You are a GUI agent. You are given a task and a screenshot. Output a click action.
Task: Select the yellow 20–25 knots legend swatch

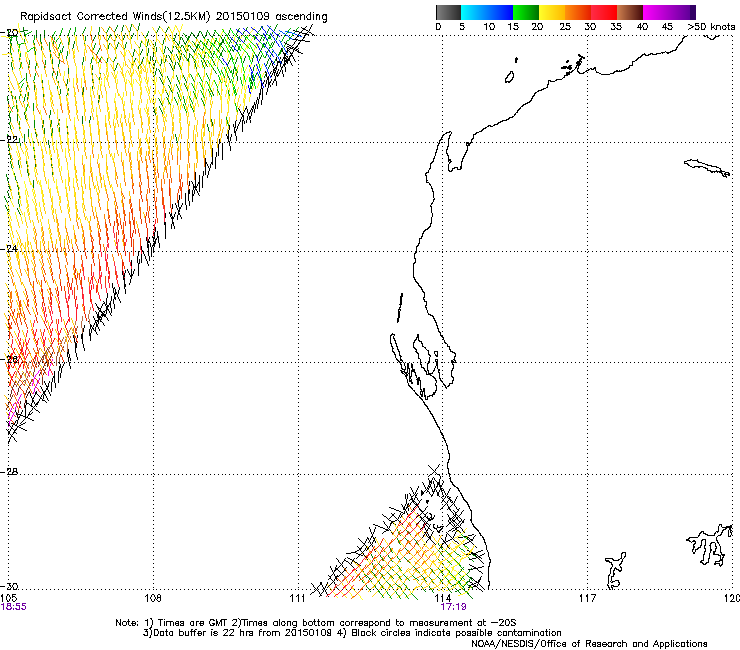pos(552,12)
